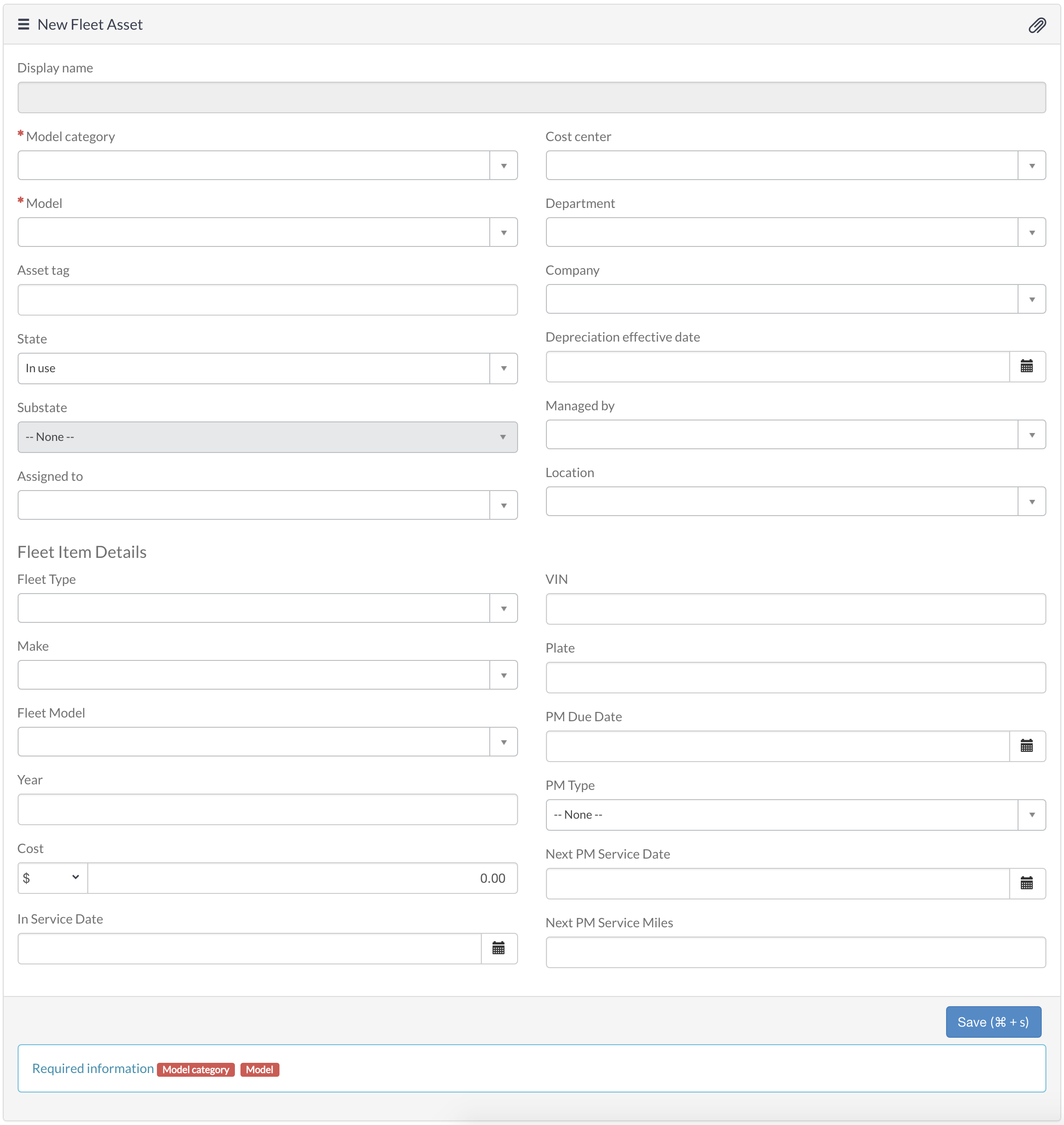Expand the Model category dropdown arrow
1064x1125 pixels.
point(504,166)
